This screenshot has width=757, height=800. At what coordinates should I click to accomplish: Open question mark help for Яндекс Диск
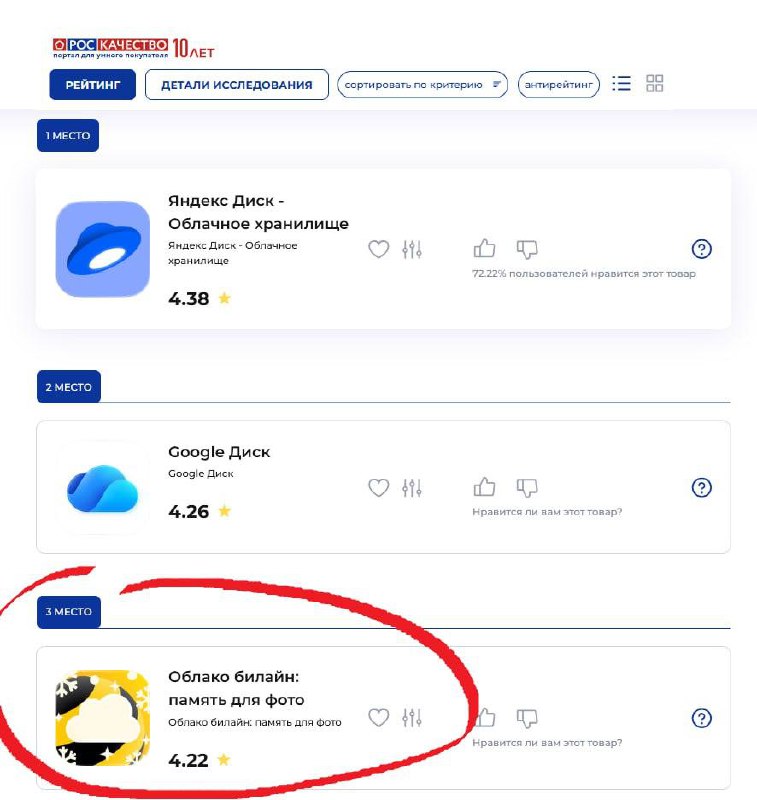(x=701, y=249)
